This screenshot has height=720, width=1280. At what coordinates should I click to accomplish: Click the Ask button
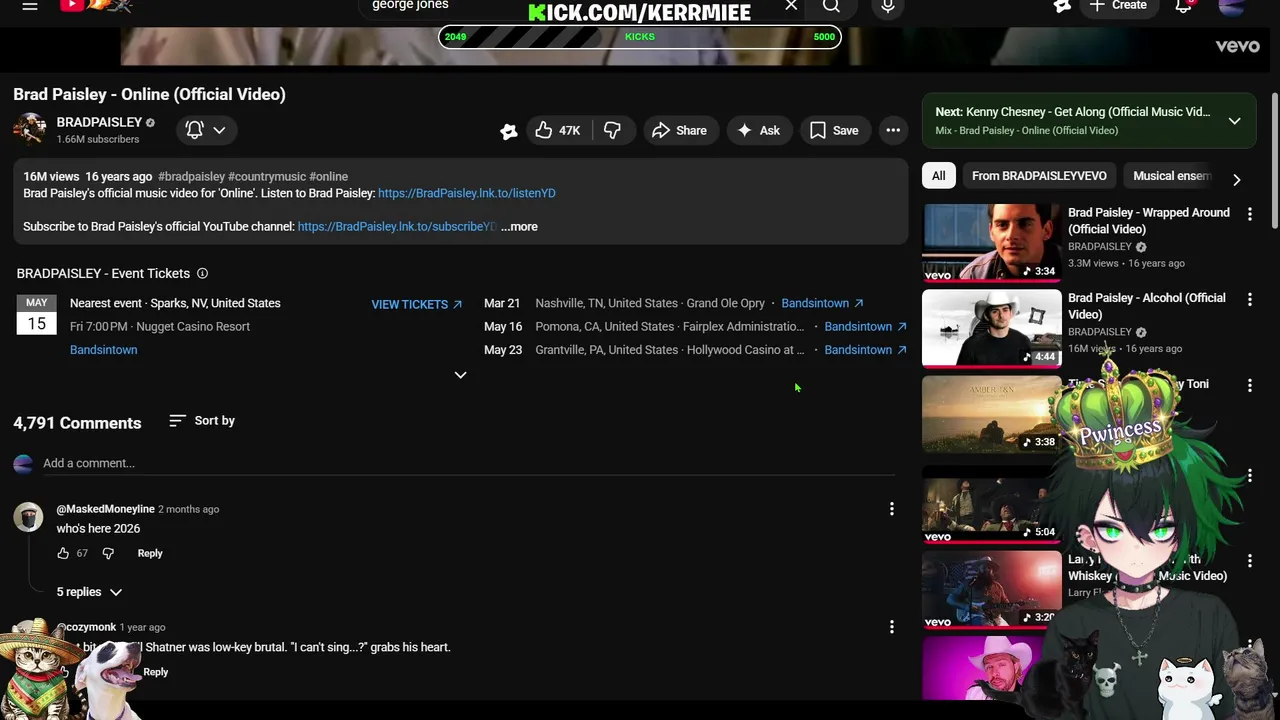(758, 131)
